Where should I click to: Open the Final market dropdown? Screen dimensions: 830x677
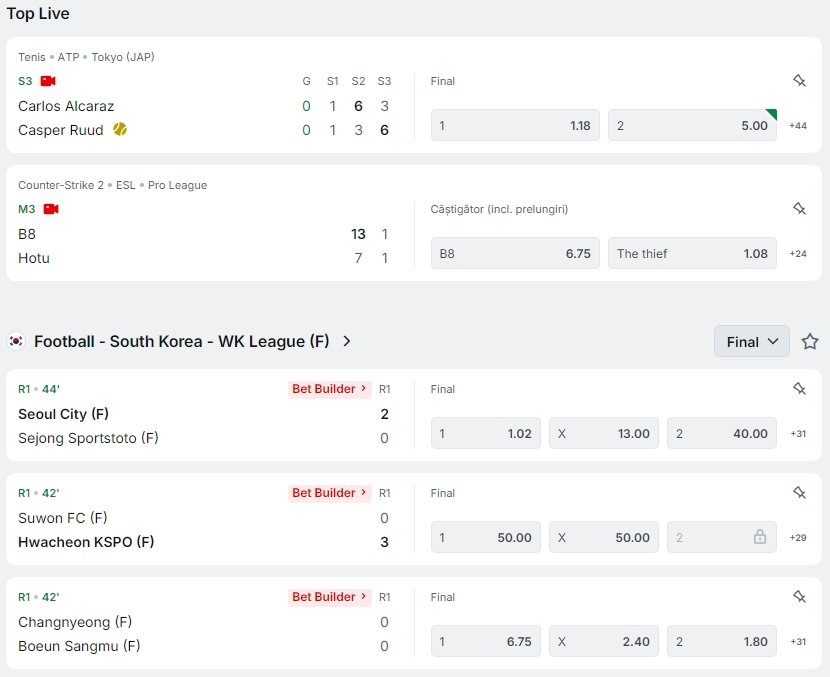pyautogui.click(x=752, y=341)
